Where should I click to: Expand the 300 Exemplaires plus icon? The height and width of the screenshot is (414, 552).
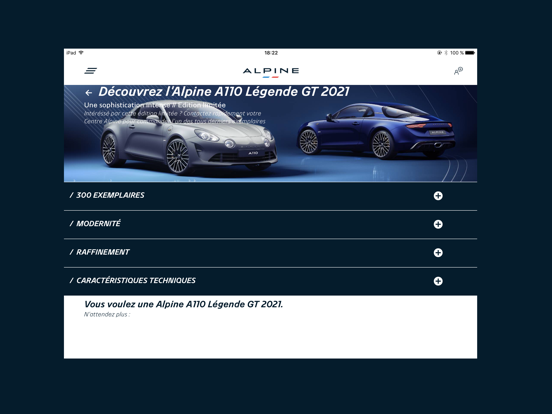pos(438,196)
